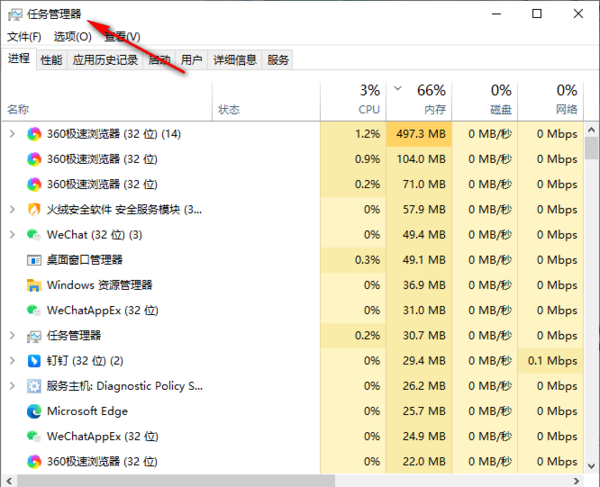Expand the 火绒安全软件 process group

(x=12, y=209)
